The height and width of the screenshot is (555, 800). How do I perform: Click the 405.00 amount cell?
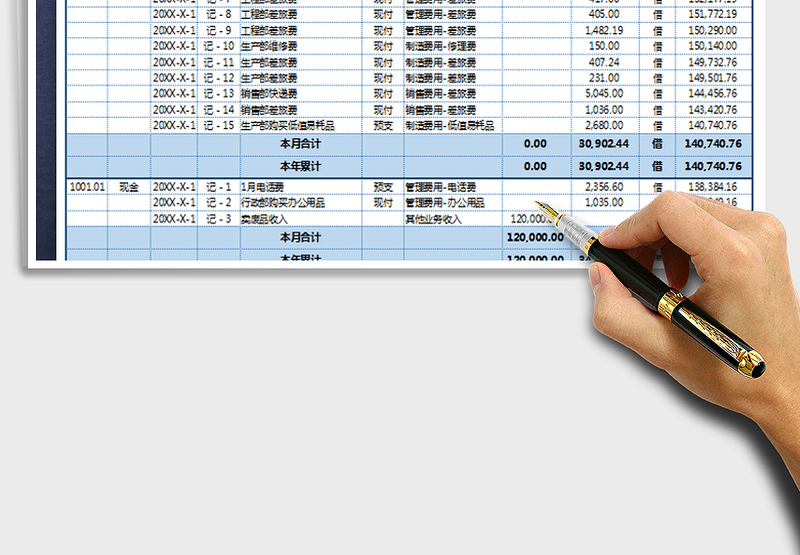pos(603,14)
